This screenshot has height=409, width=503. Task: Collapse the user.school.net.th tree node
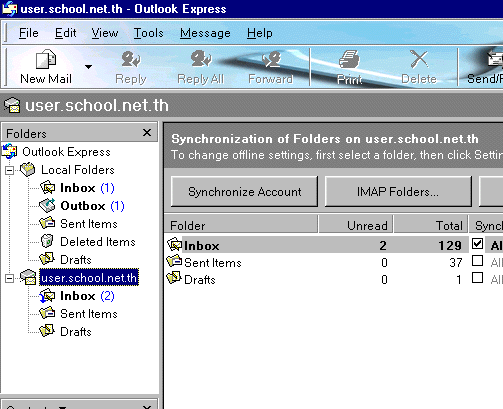[x=10, y=278]
